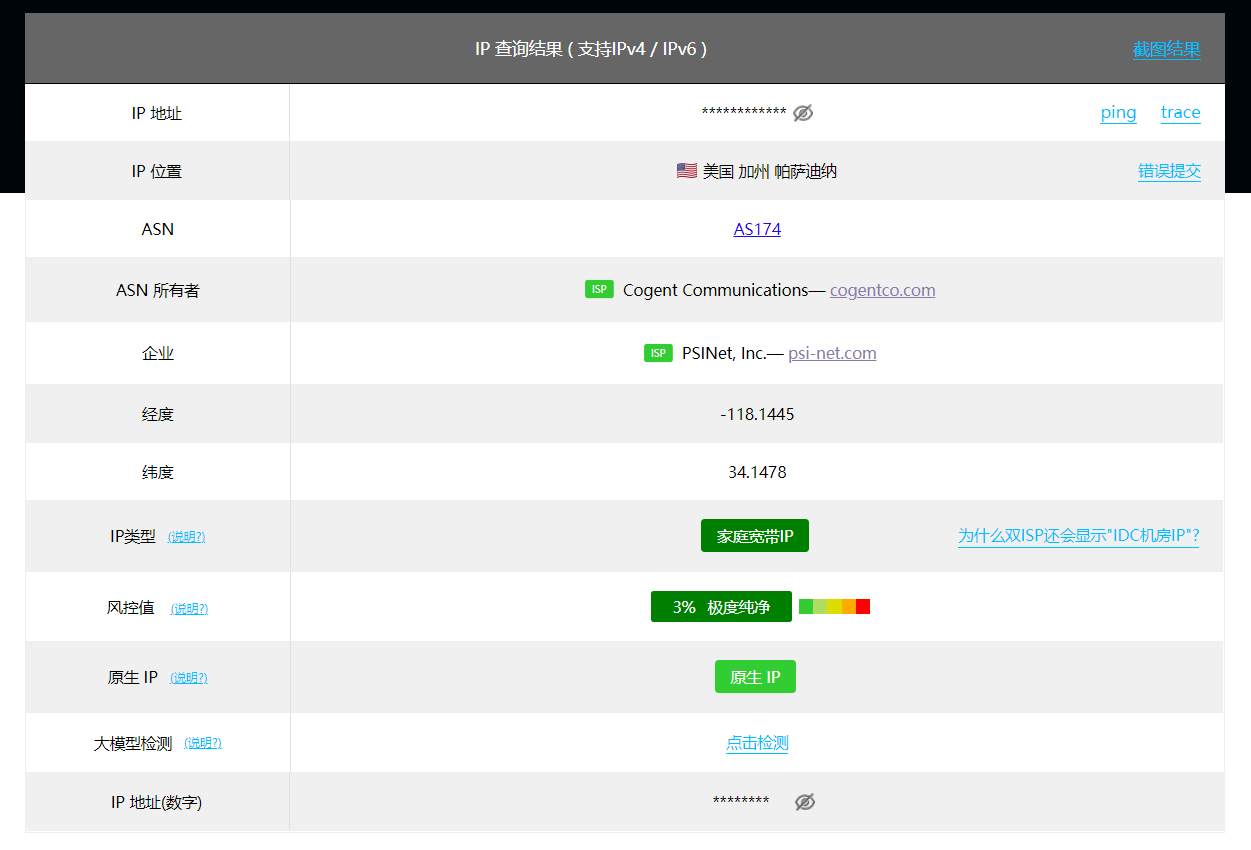Click the US flag icon in IP location row
This screenshot has width=1251, height=850.
(x=686, y=171)
